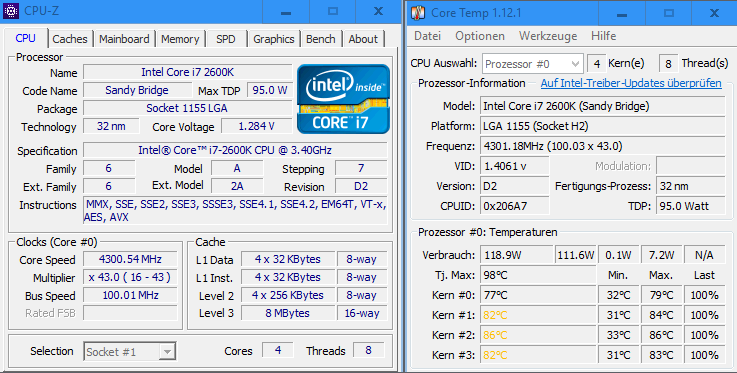The image size is (737, 373).
Task: Open the Mainboard tab
Action: coord(124,39)
